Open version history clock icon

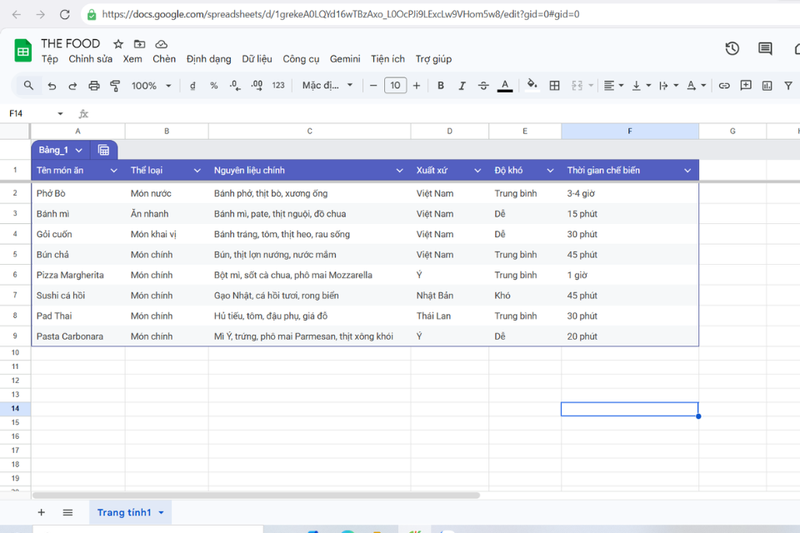(732, 48)
